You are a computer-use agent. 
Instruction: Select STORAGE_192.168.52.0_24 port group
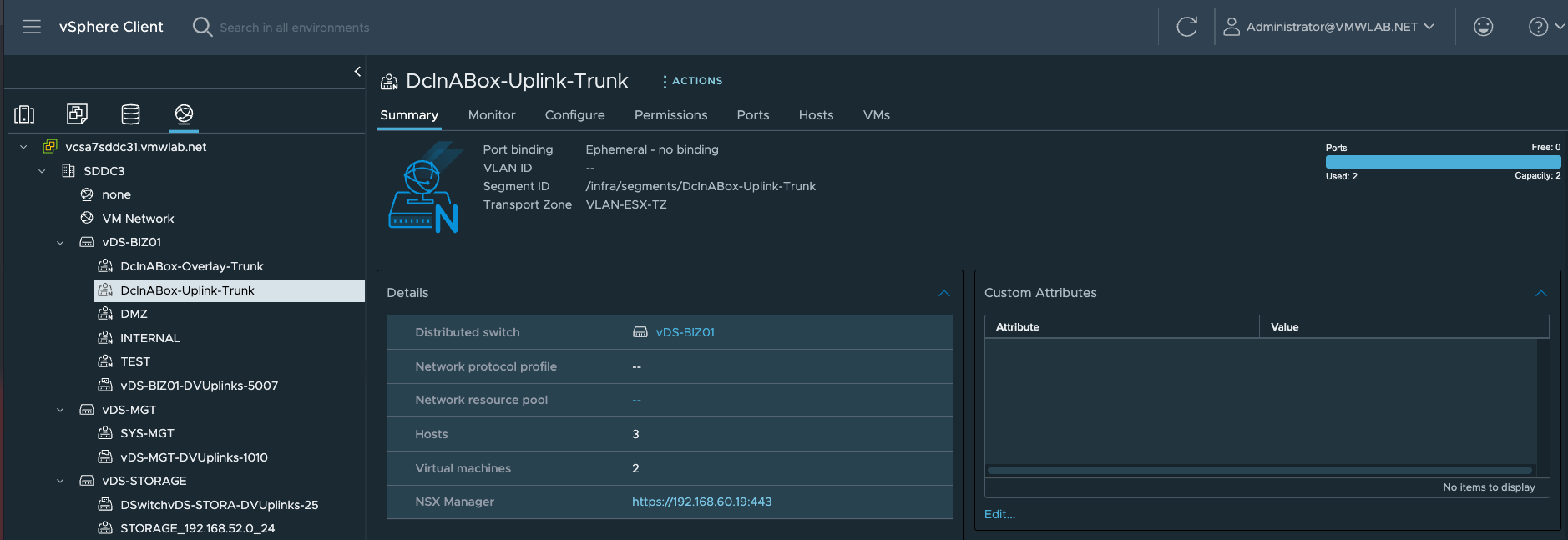pyautogui.click(x=198, y=528)
